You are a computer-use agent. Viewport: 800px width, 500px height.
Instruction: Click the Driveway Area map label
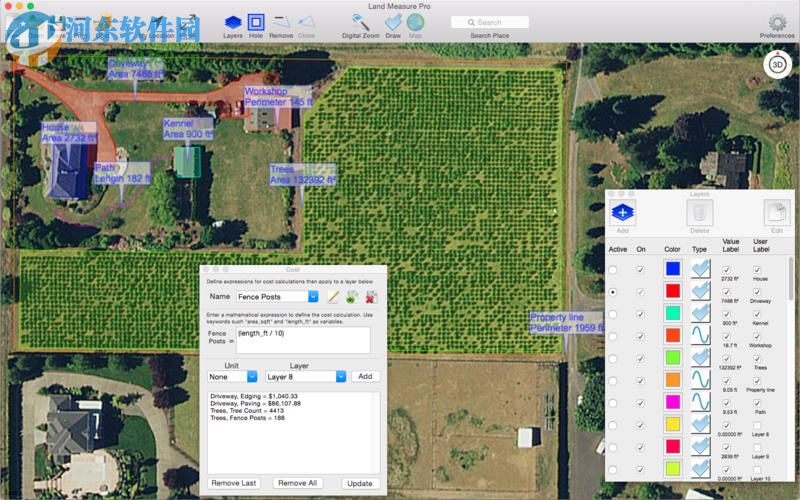pyautogui.click(x=136, y=69)
